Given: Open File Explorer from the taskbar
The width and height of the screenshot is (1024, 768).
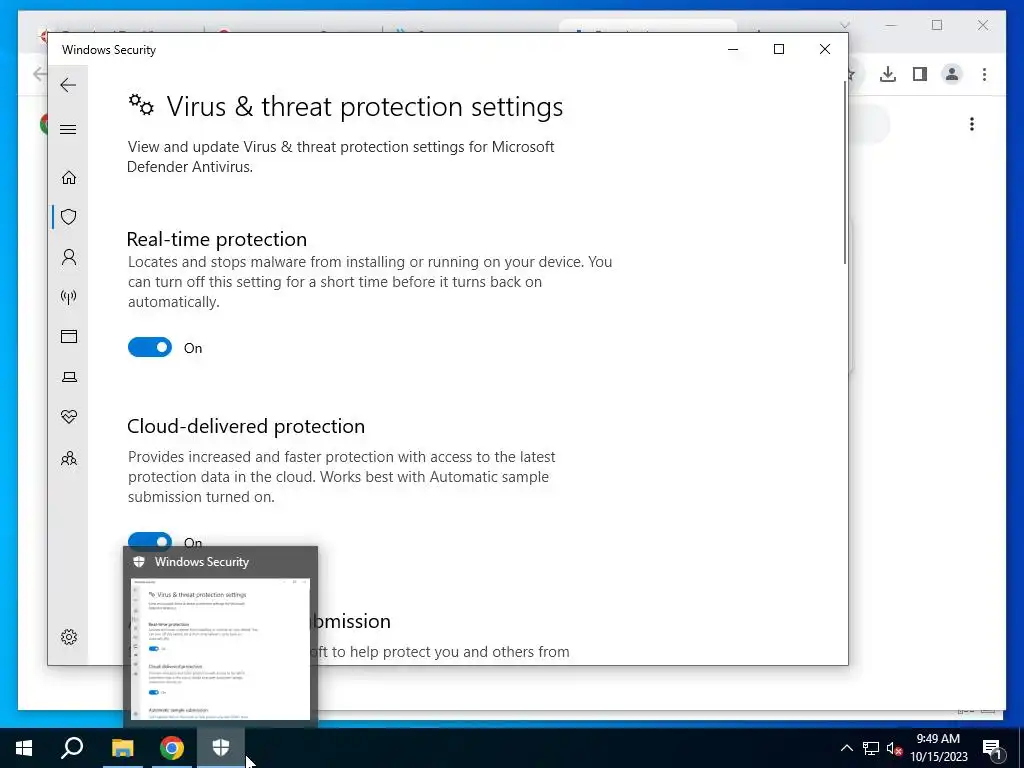Looking at the screenshot, I should tap(122, 748).
